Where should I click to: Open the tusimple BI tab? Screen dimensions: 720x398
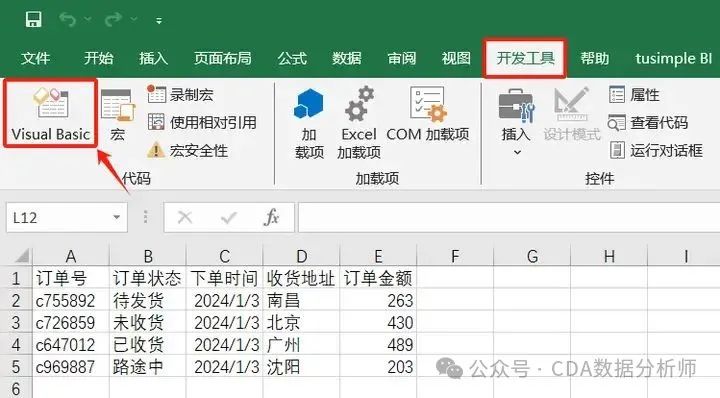[x=674, y=58]
